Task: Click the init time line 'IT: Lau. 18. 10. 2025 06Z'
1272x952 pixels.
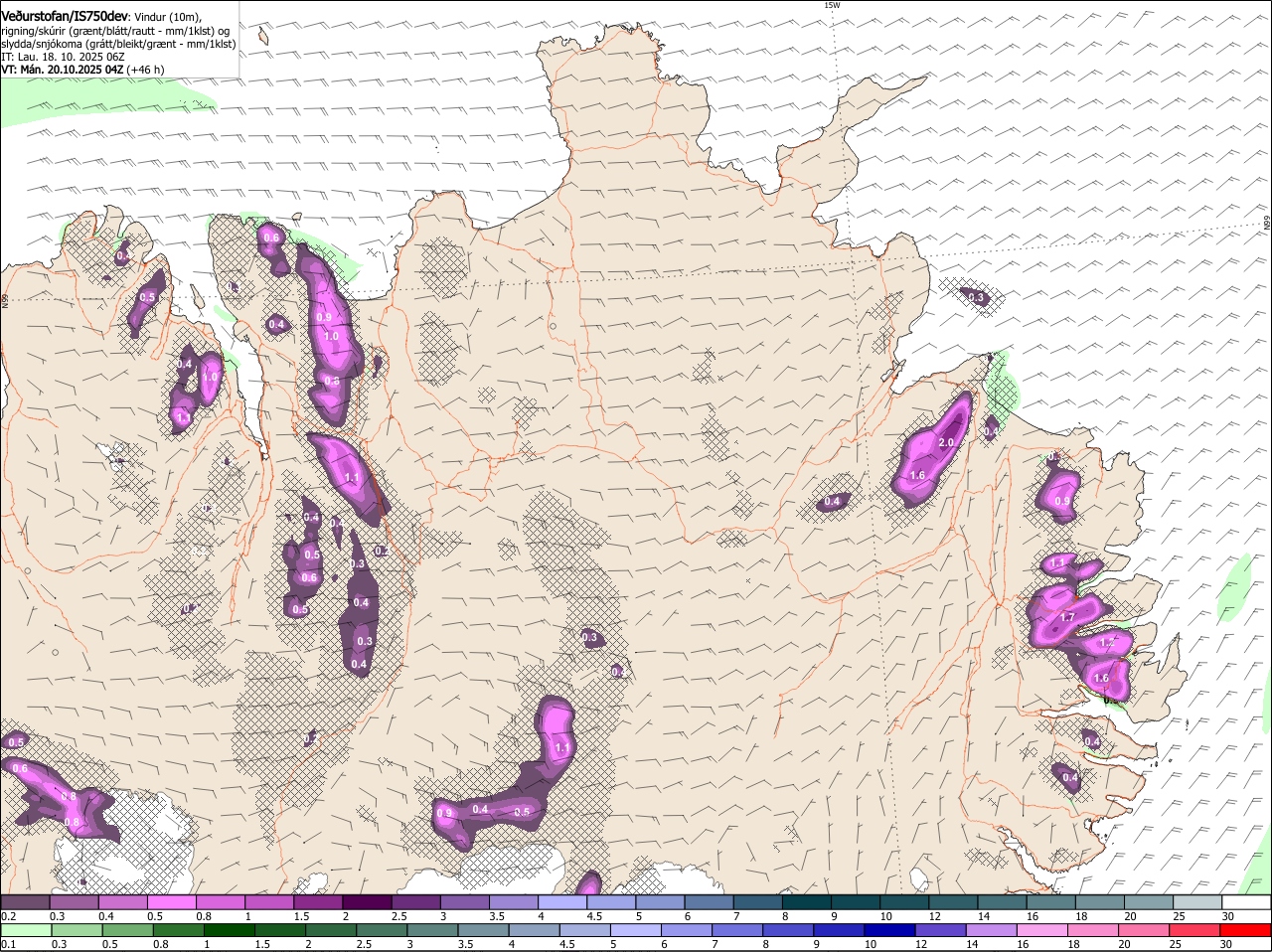Action: (63, 57)
